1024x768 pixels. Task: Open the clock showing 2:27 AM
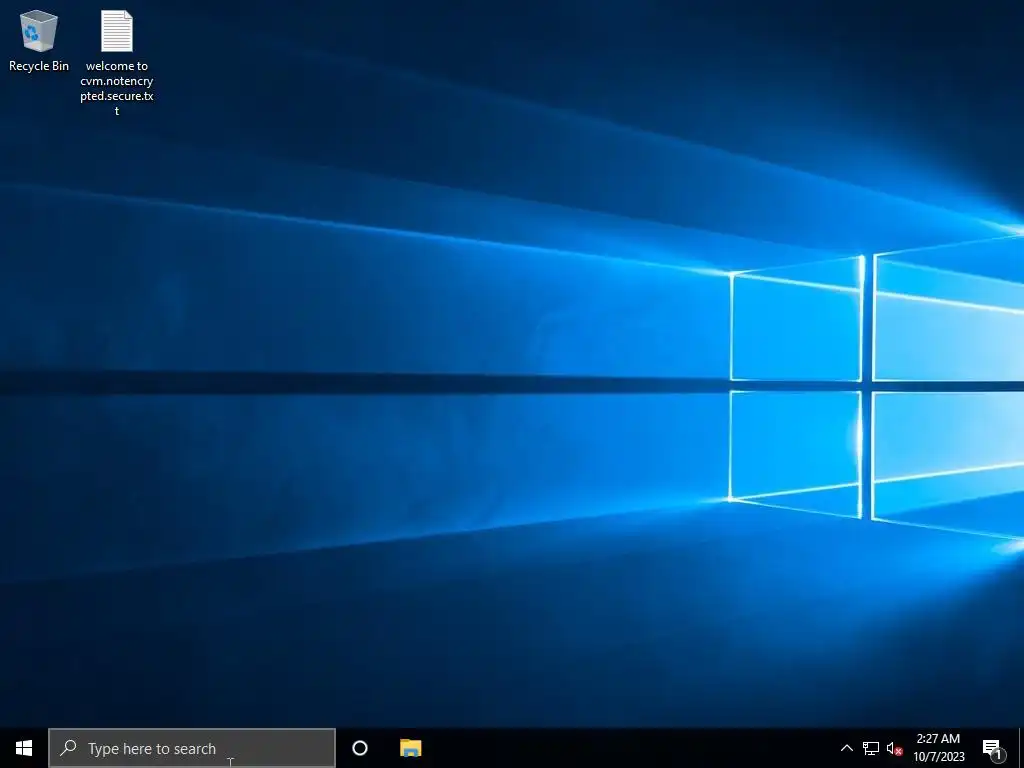pos(938,748)
